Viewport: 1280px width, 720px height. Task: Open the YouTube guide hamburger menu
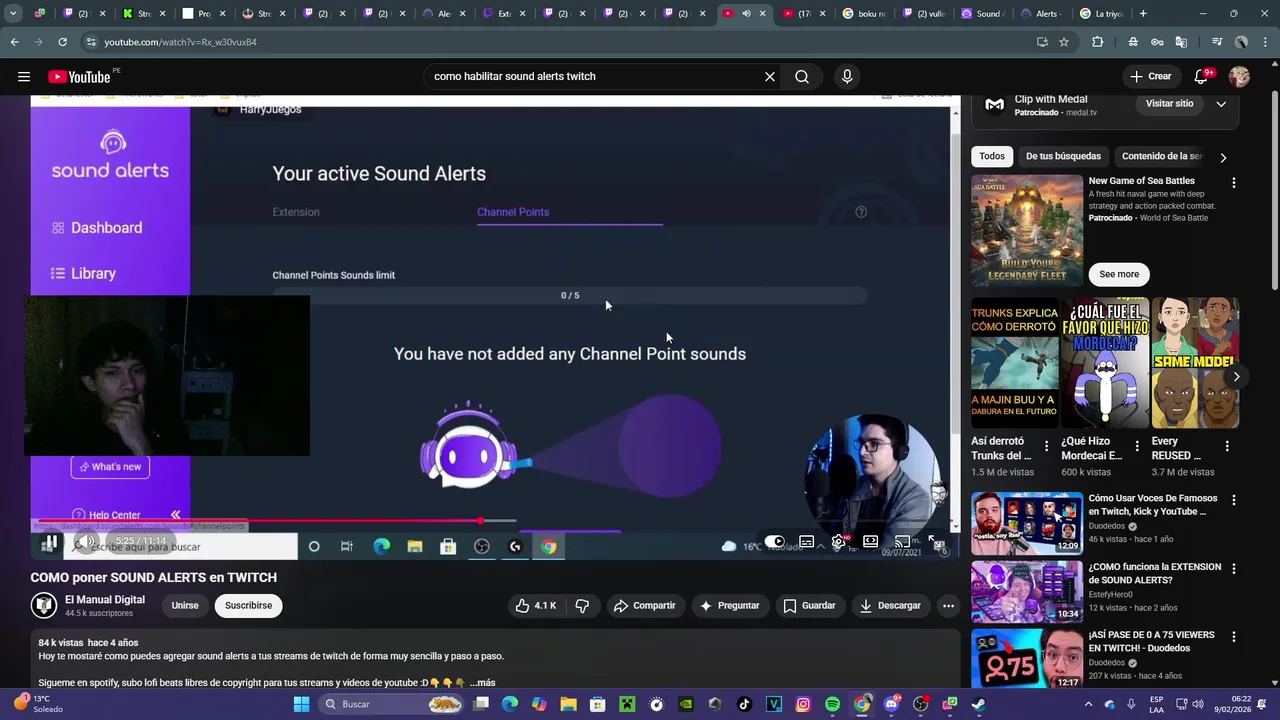click(24, 76)
